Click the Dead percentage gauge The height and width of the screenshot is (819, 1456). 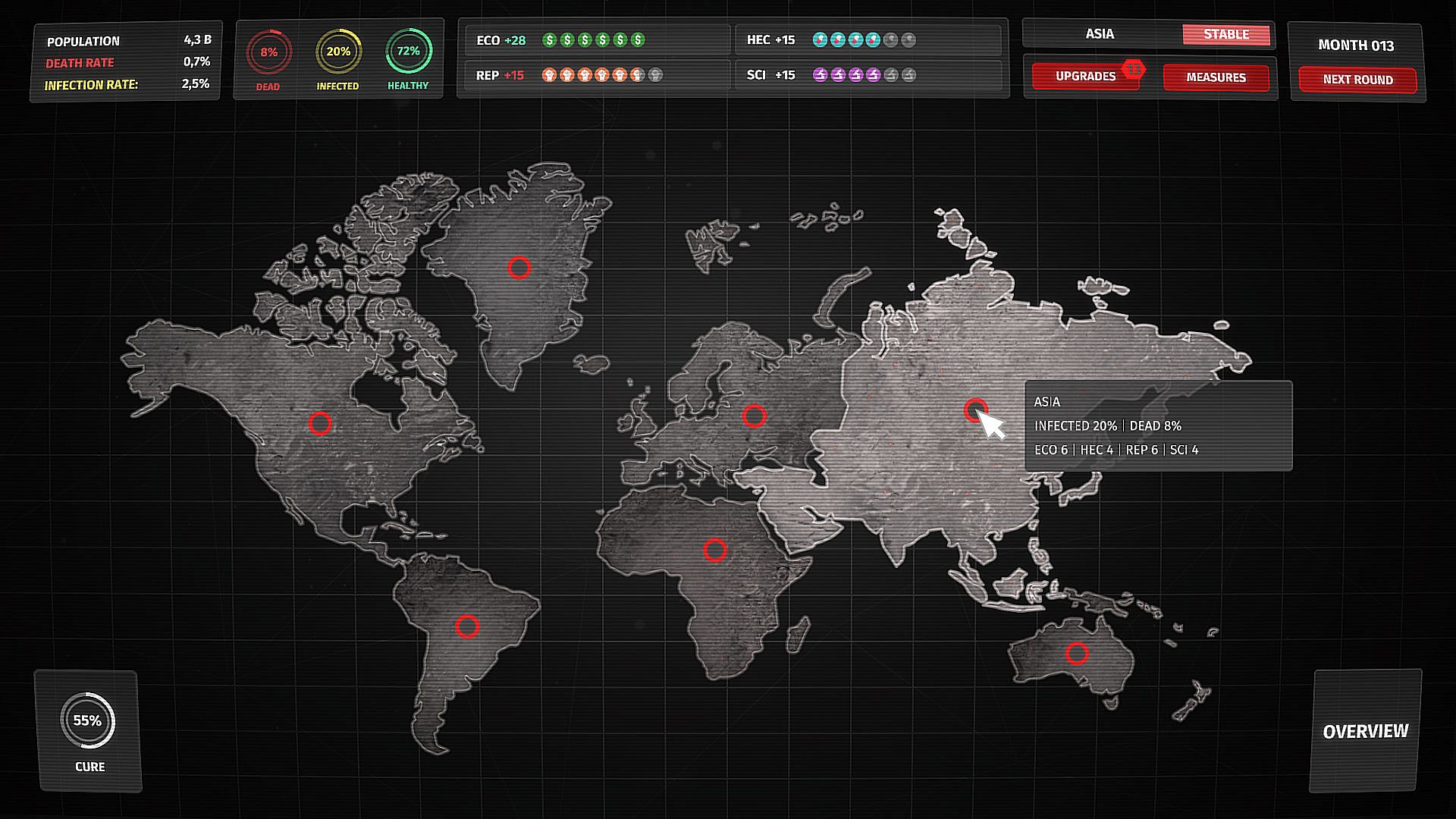pos(268,52)
